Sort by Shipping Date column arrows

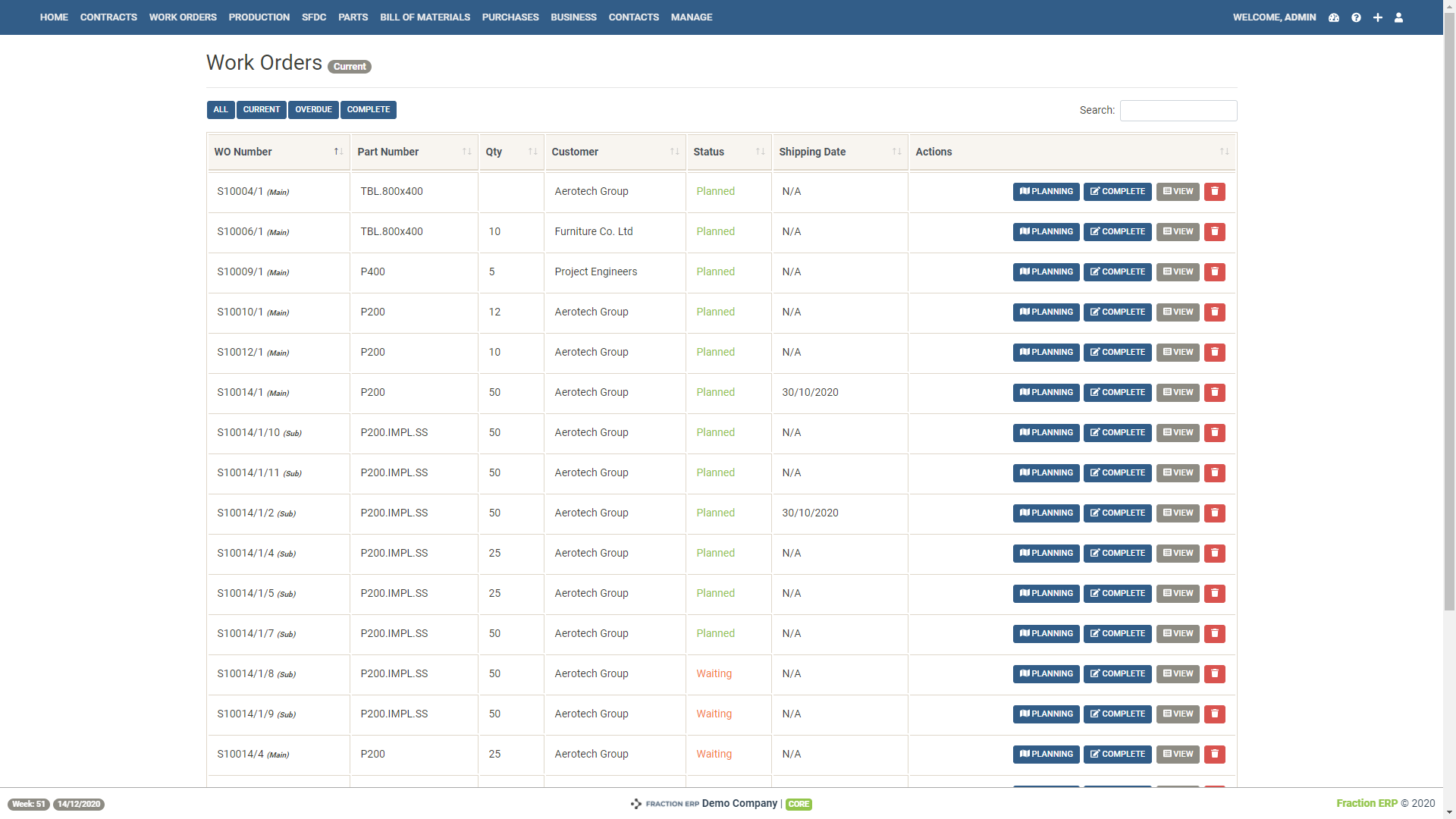point(896,152)
